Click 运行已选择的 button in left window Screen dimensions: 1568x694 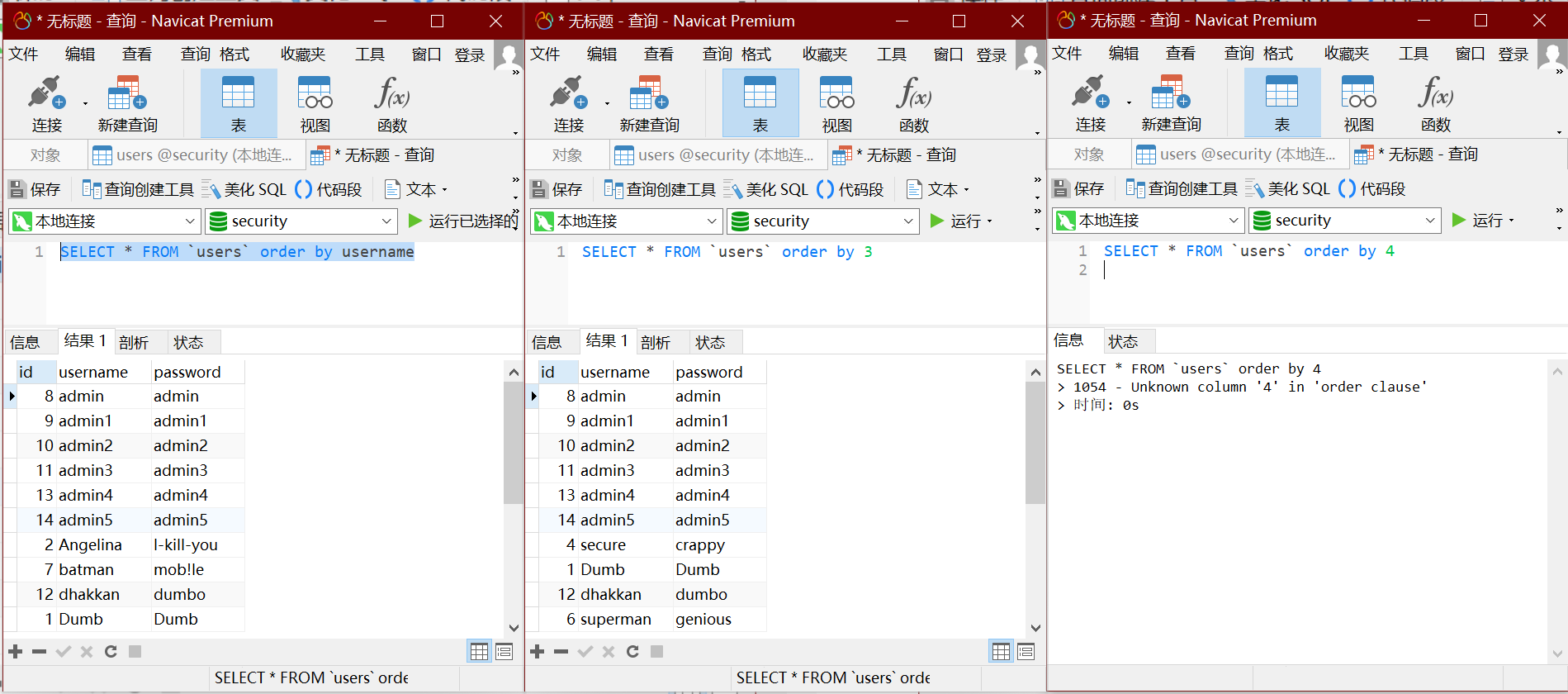click(464, 221)
